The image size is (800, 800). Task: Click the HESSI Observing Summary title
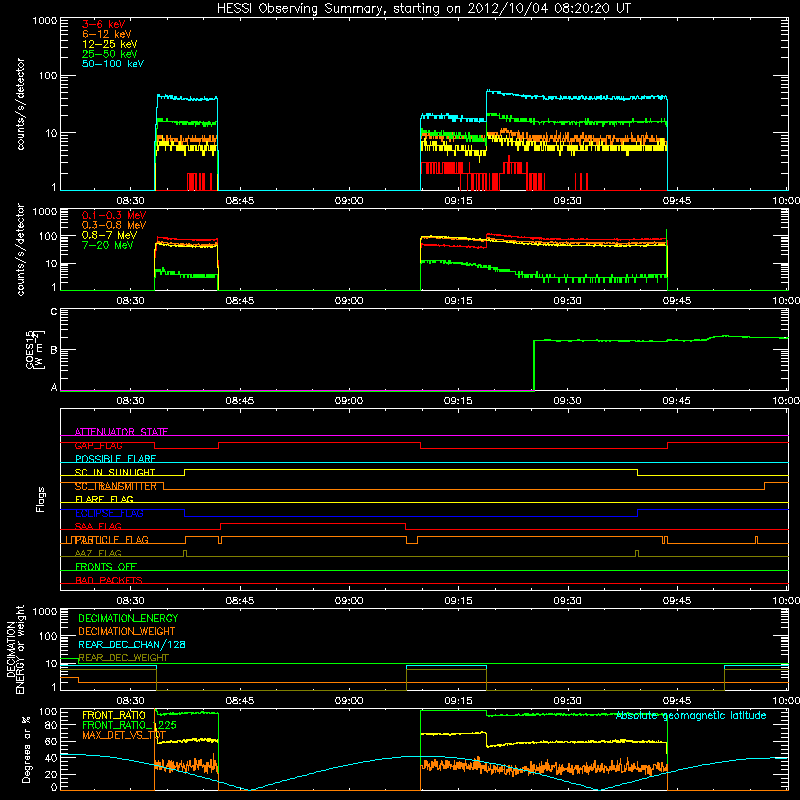pyautogui.click(x=423, y=9)
